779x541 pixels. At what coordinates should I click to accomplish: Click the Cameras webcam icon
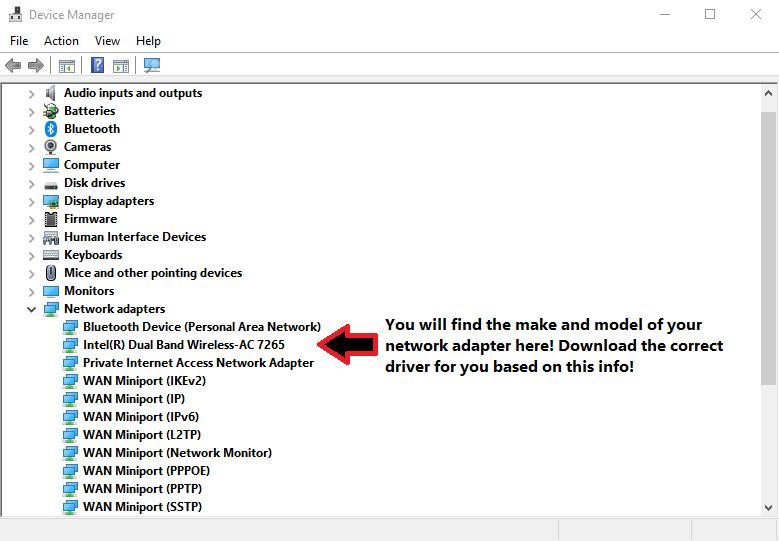coord(51,147)
